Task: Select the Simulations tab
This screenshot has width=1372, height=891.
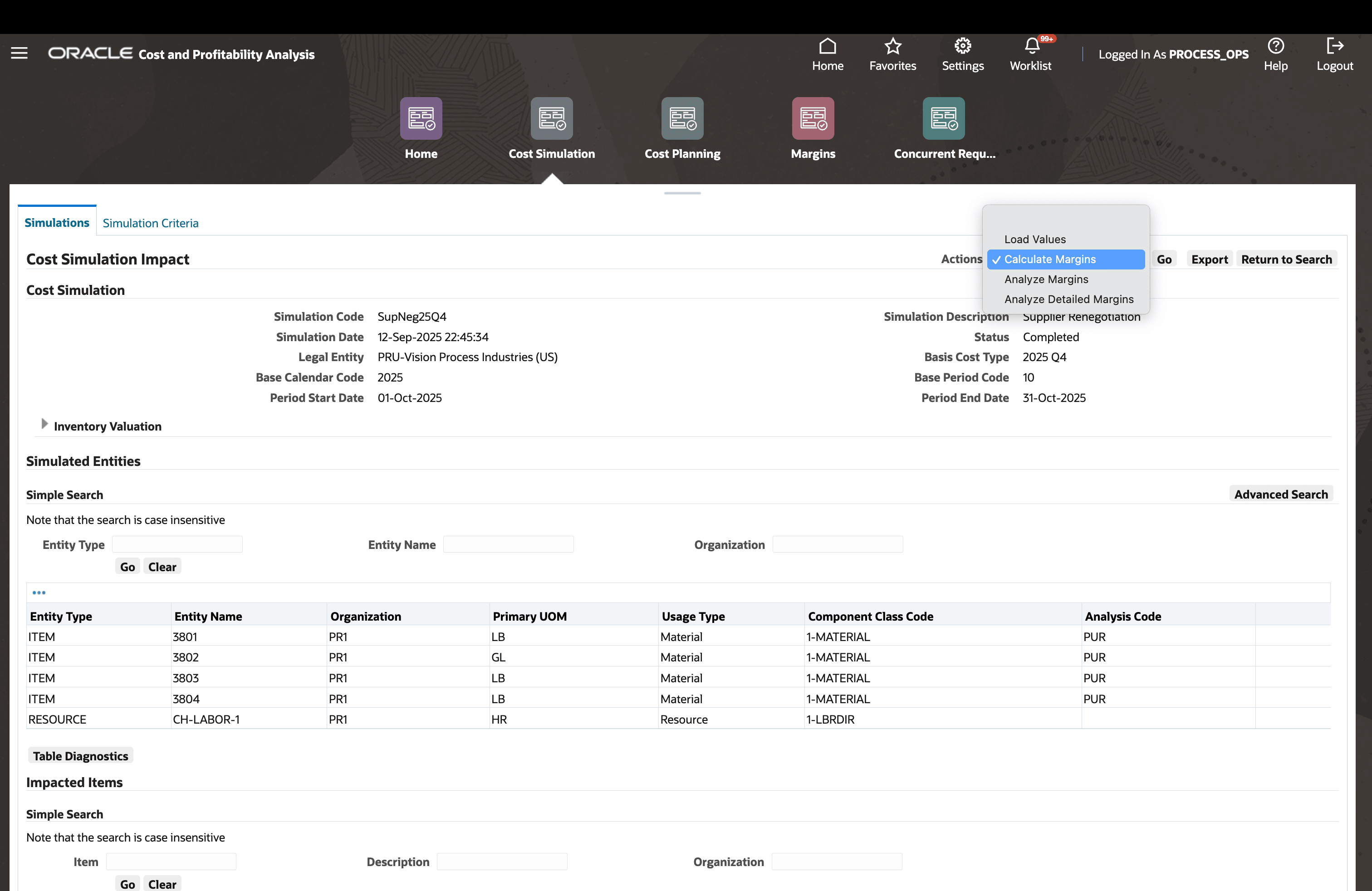Action: tap(57, 222)
